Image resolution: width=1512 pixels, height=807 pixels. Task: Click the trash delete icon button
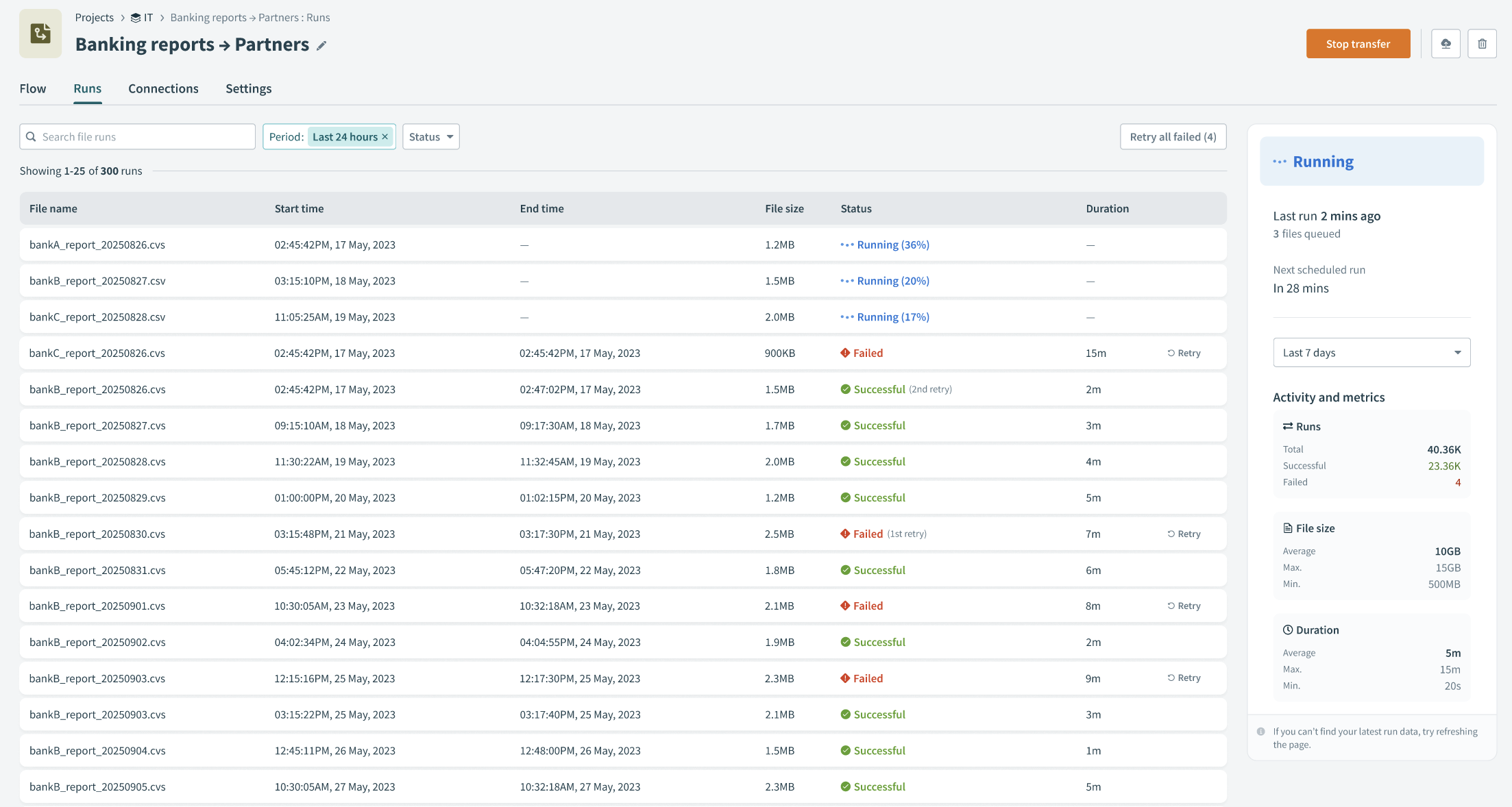(1482, 44)
